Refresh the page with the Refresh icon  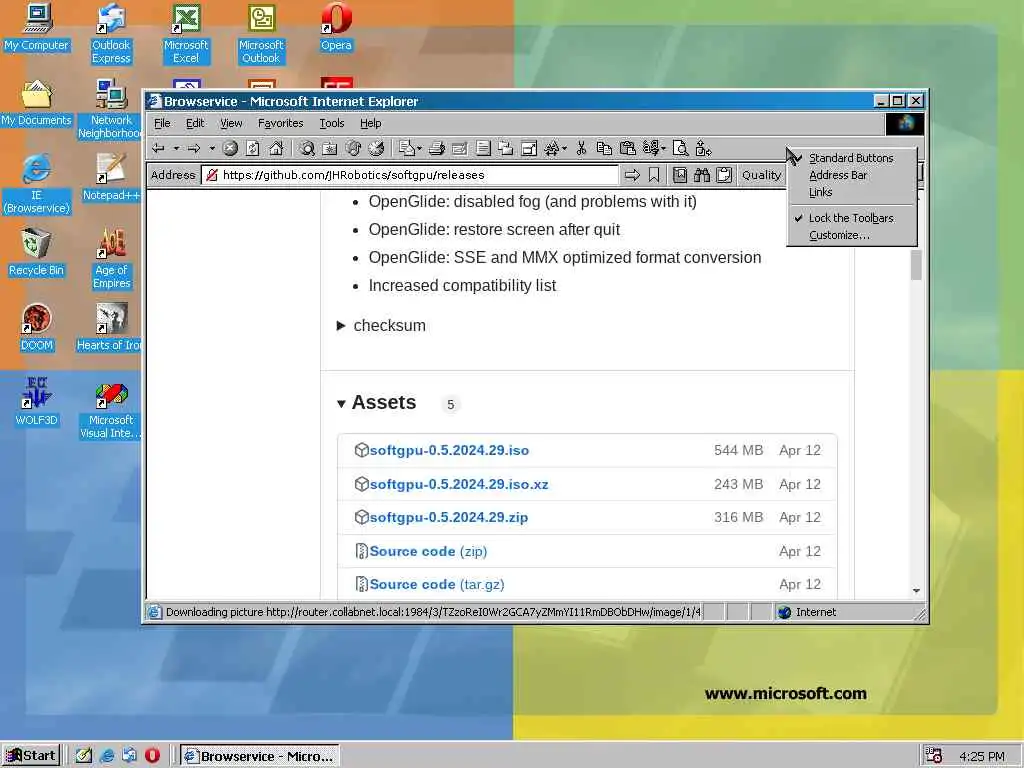point(253,149)
